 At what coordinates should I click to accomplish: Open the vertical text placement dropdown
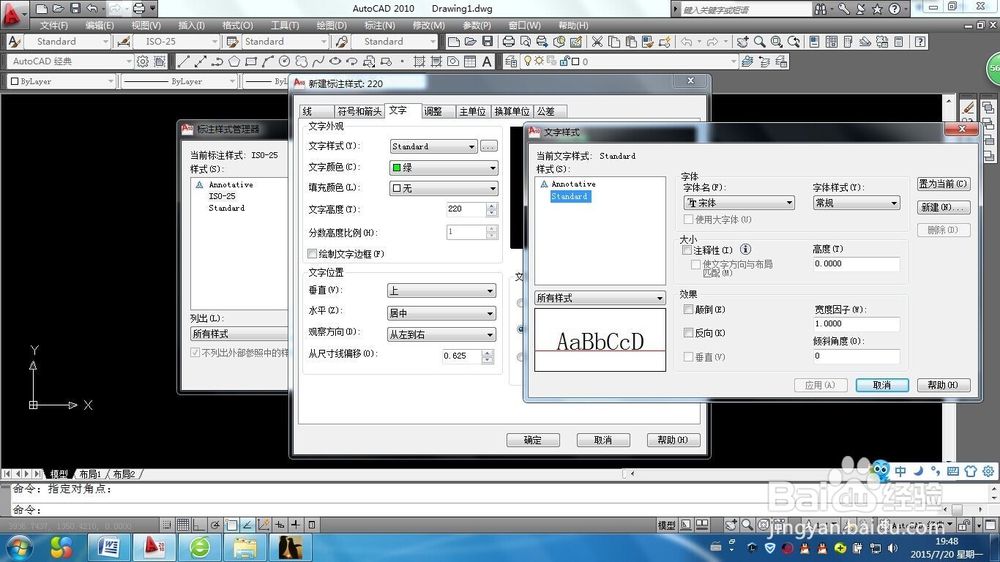click(x=441, y=291)
